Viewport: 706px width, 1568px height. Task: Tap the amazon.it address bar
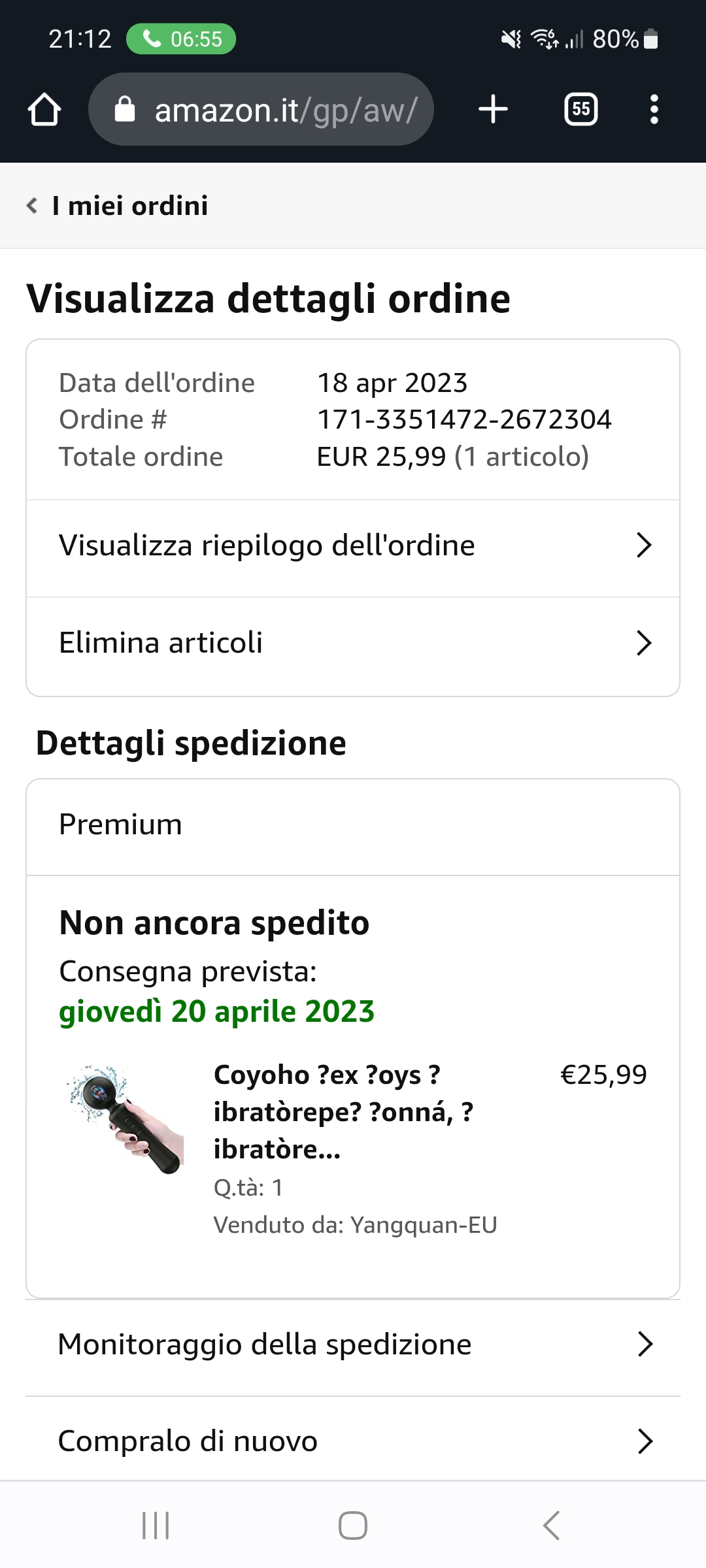(x=285, y=110)
